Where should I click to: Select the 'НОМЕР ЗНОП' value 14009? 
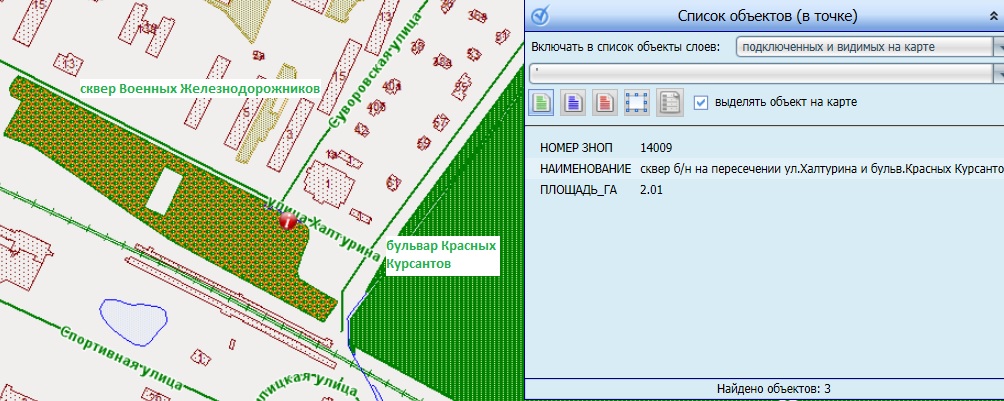coord(655,148)
